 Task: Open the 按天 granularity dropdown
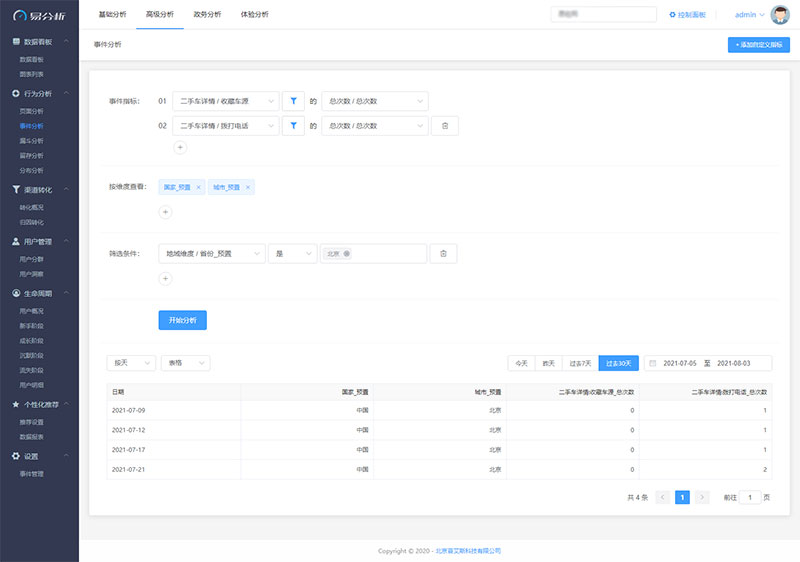point(132,363)
